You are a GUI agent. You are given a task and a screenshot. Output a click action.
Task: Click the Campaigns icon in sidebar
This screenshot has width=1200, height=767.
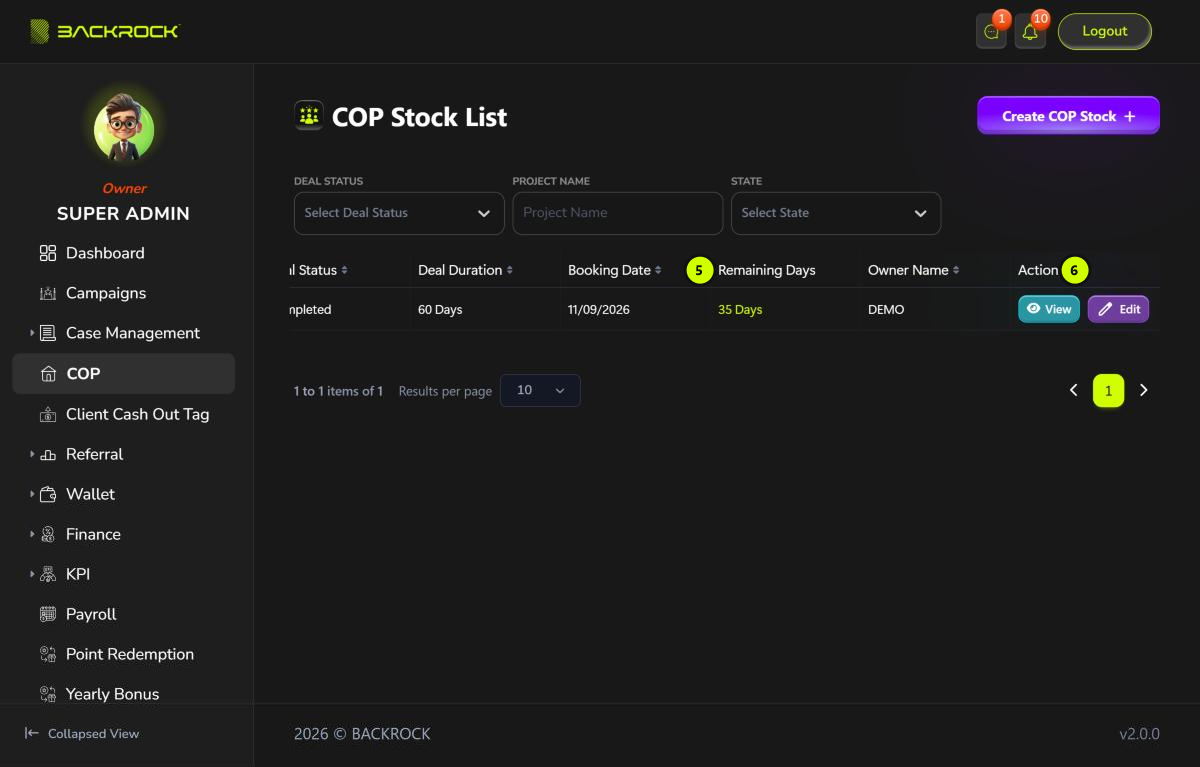click(x=47, y=293)
